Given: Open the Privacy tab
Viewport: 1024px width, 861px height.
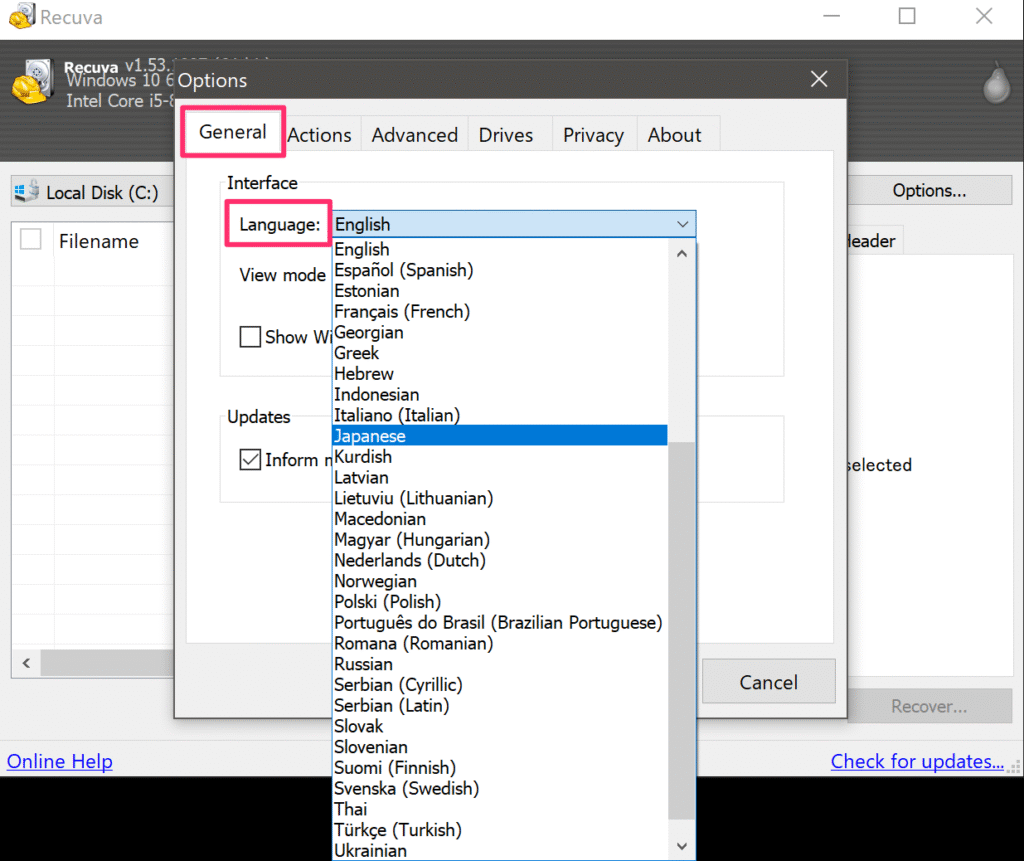Looking at the screenshot, I should [x=594, y=135].
